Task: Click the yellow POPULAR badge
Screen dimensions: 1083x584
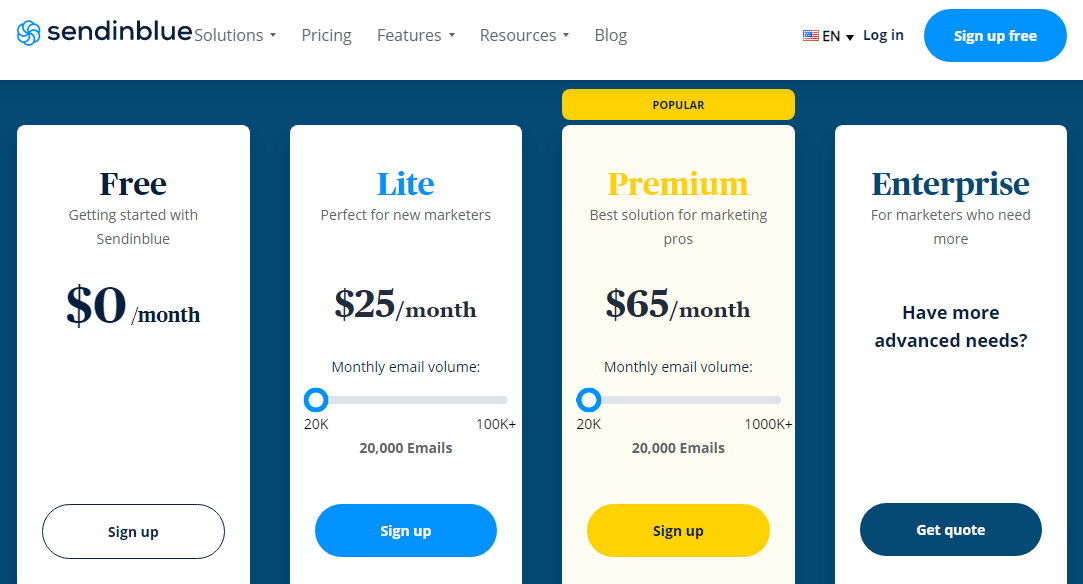Action: 678,105
